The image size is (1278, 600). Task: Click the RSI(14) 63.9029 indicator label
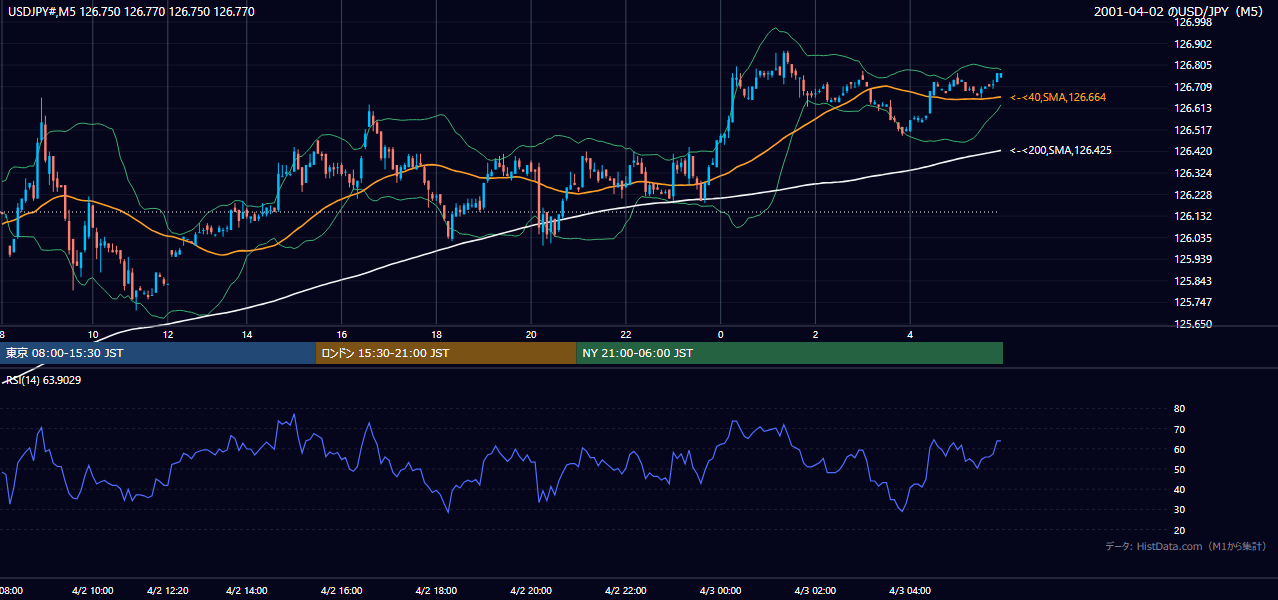pos(44,380)
